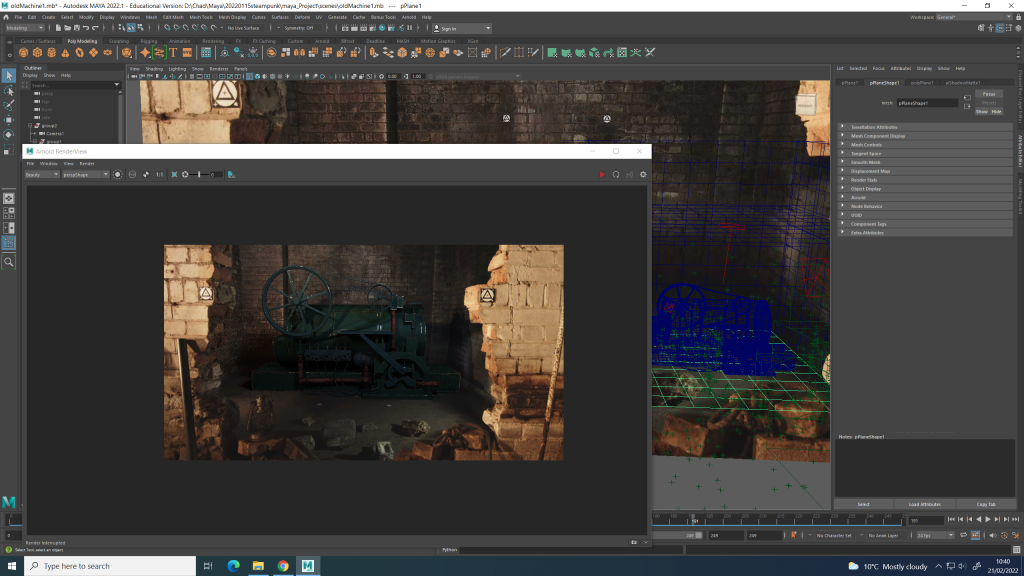This screenshot has height=576, width=1024.
Task: Open Maya app in Windows taskbar
Action: coord(309,565)
